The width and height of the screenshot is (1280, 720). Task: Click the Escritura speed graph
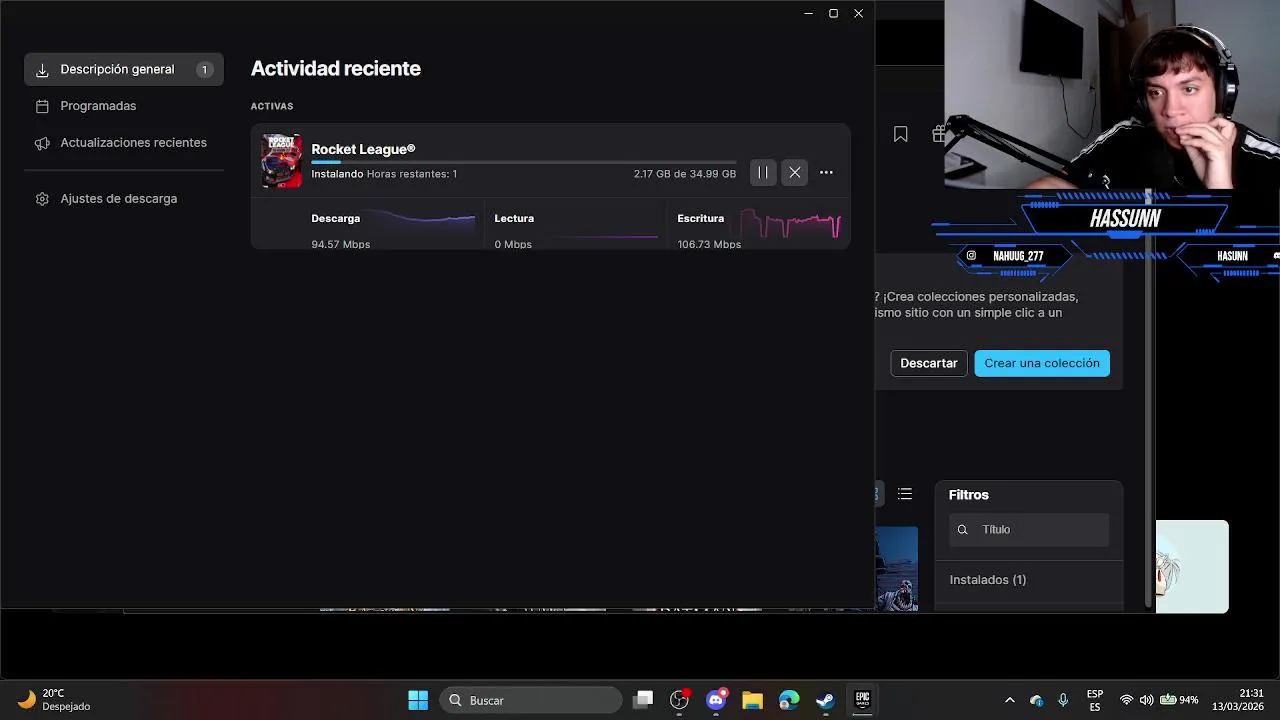coord(790,224)
